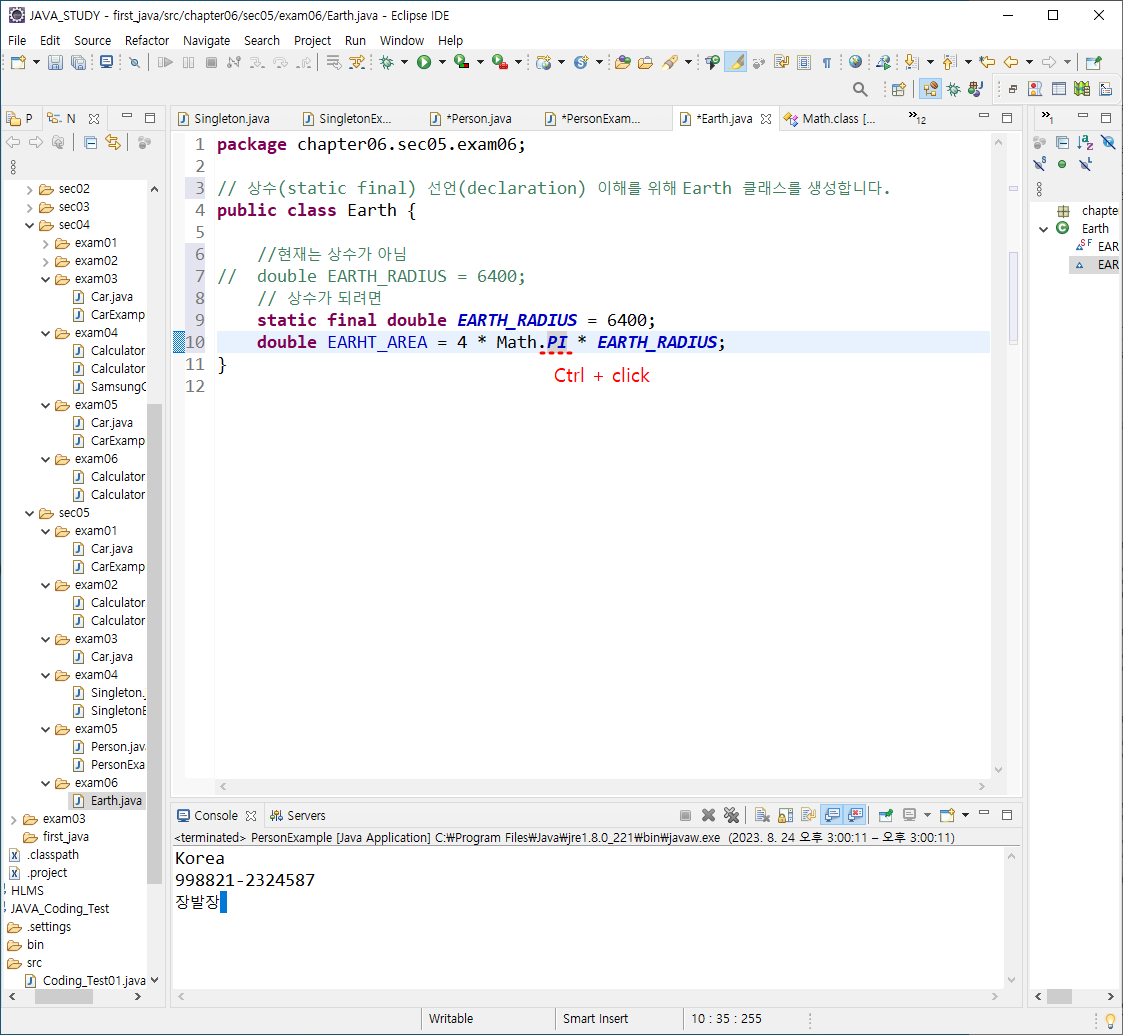Click the Open Web Browser globe icon
The image size is (1123, 1035).
tap(855, 63)
